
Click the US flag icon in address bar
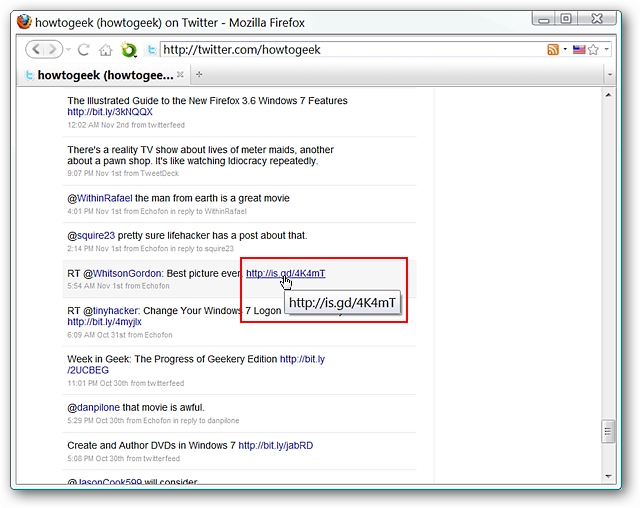click(x=579, y=50)
